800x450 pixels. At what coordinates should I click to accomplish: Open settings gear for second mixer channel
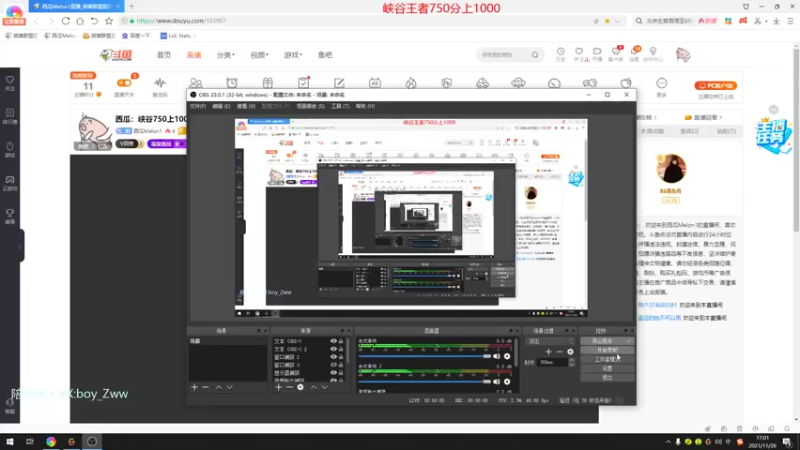(x=507, y=381)
